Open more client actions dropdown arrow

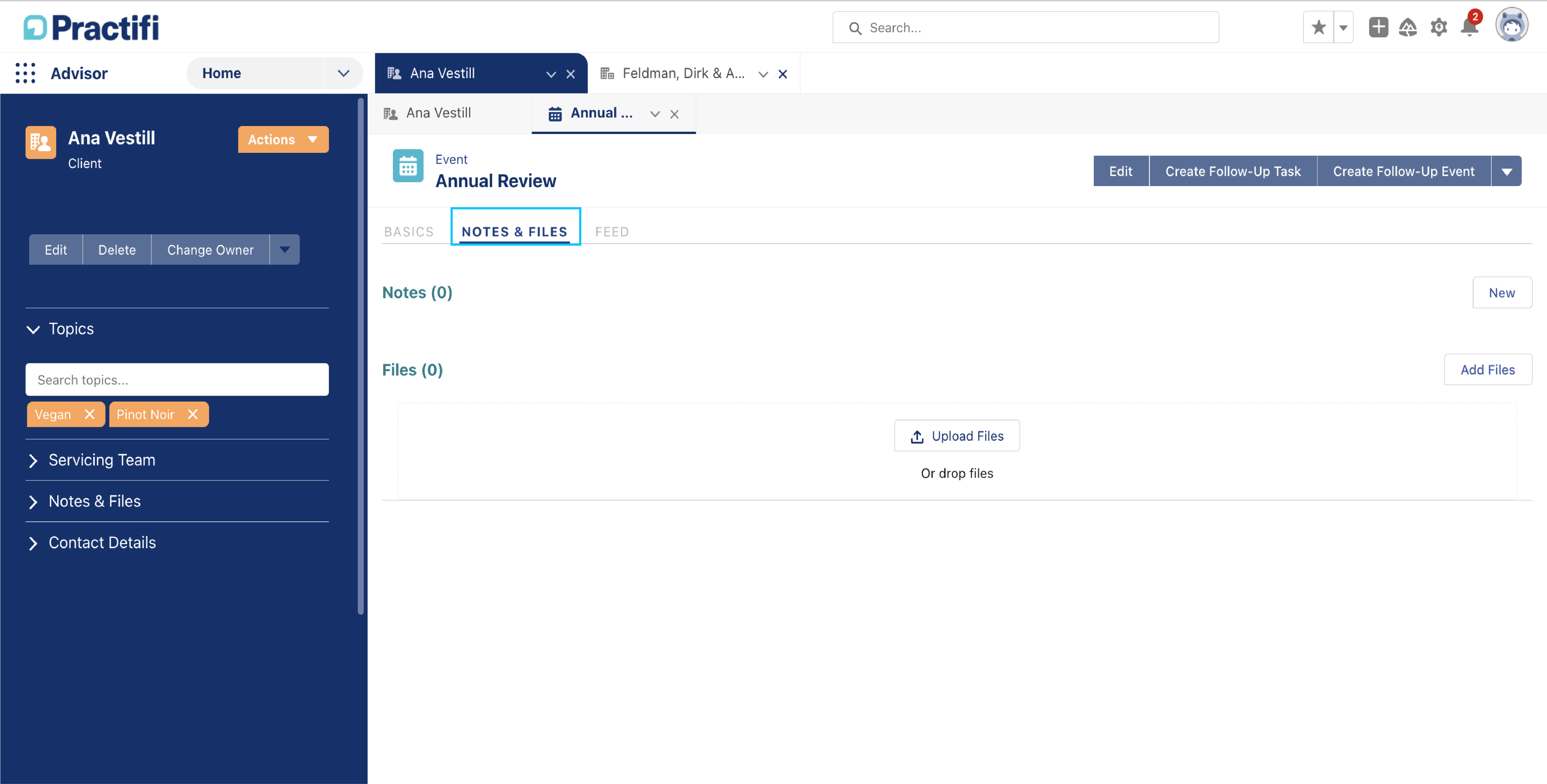click(285, 250)
